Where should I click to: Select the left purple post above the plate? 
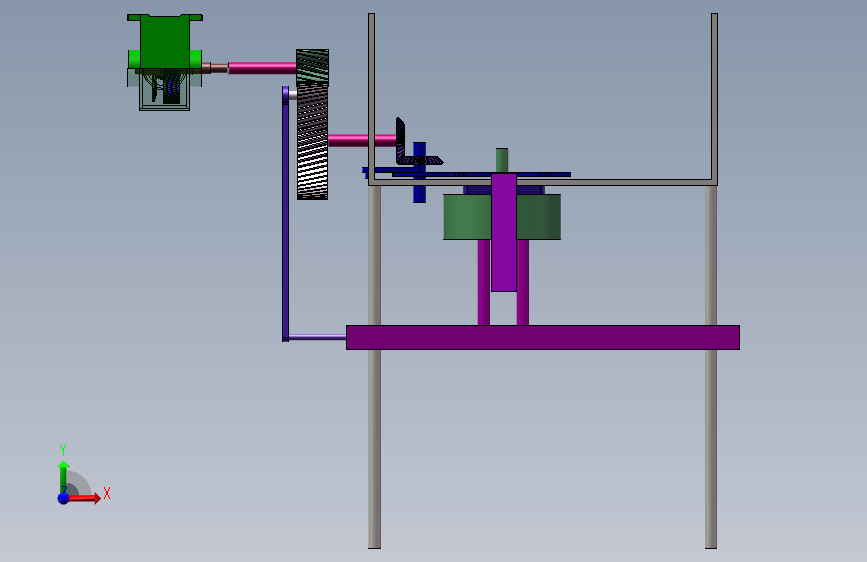tap(484, 282)
